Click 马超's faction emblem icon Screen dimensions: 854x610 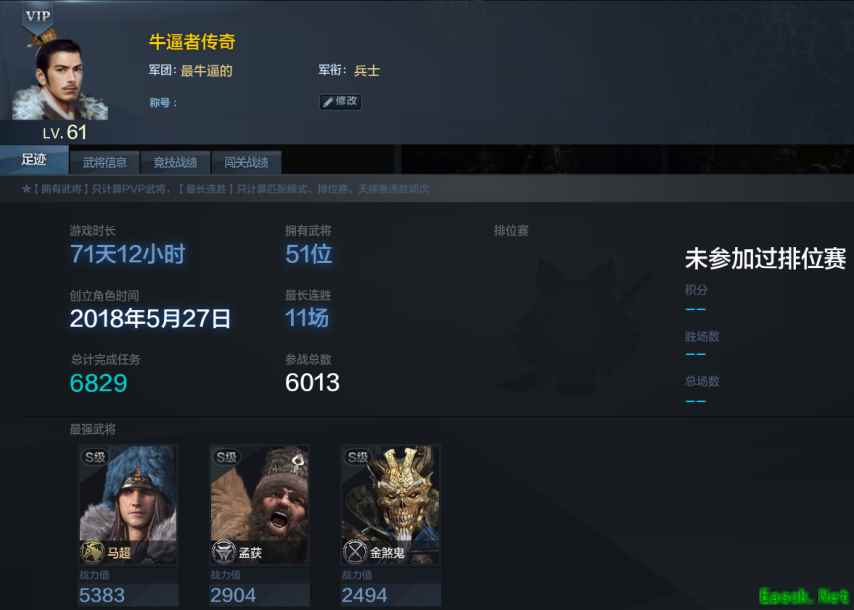(92, 551)
